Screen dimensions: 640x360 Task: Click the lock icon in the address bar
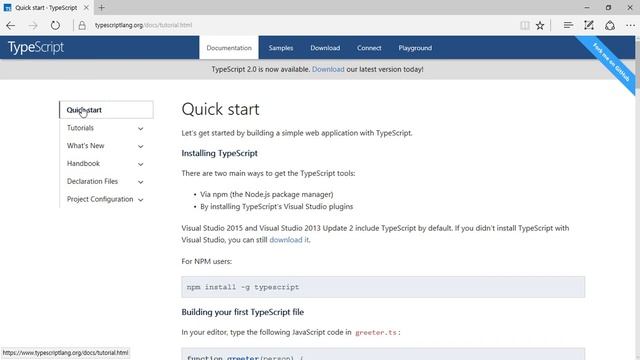[82, 25]
